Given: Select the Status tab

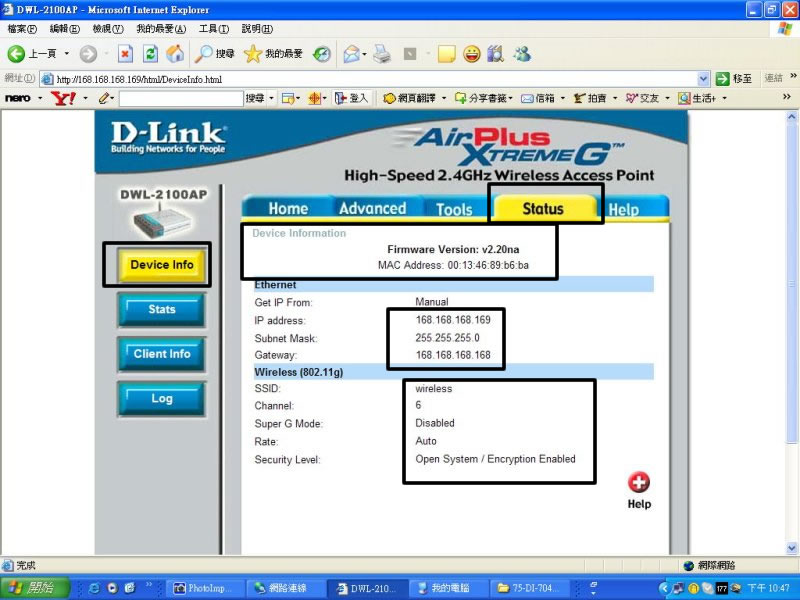Looking at the screenshot, I should click(543, 209).
